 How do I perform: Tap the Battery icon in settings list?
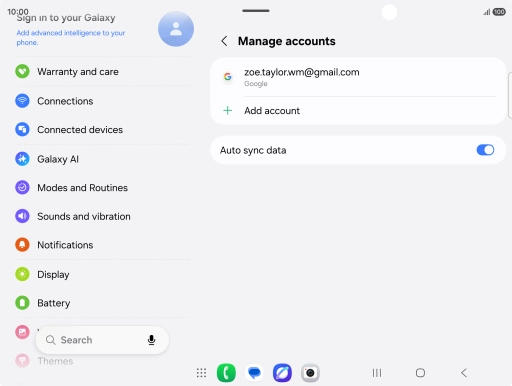[x=22, y=303]
